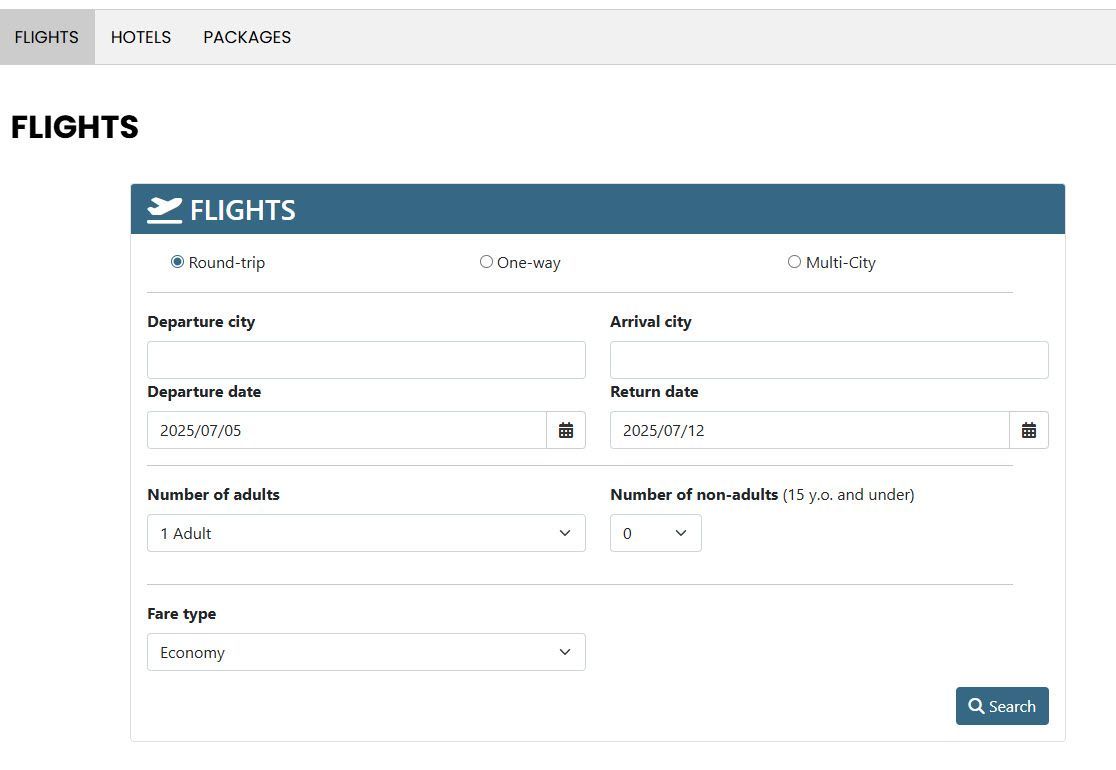The image size is (1116, 770).
Task: Expand the Fare type Economy dropdown
Action: pos(366,652)
